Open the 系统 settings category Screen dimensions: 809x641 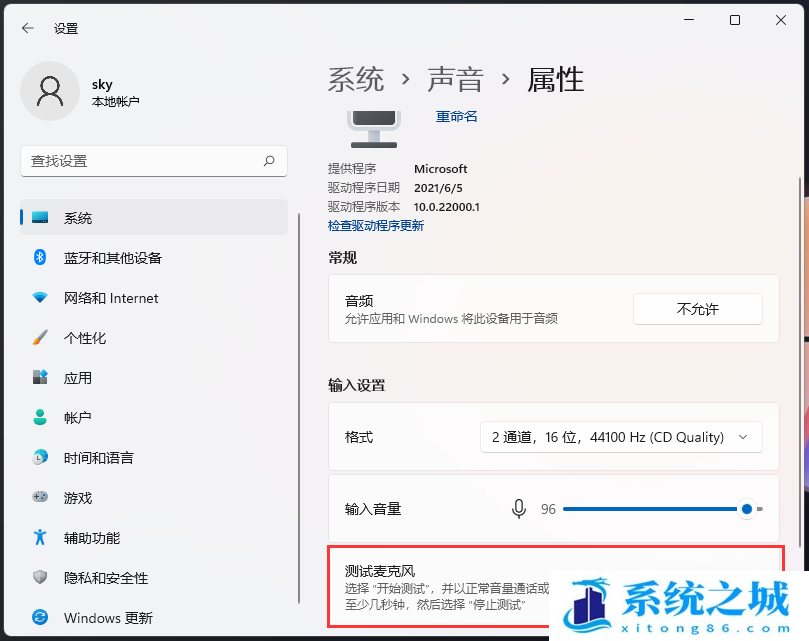154,217
